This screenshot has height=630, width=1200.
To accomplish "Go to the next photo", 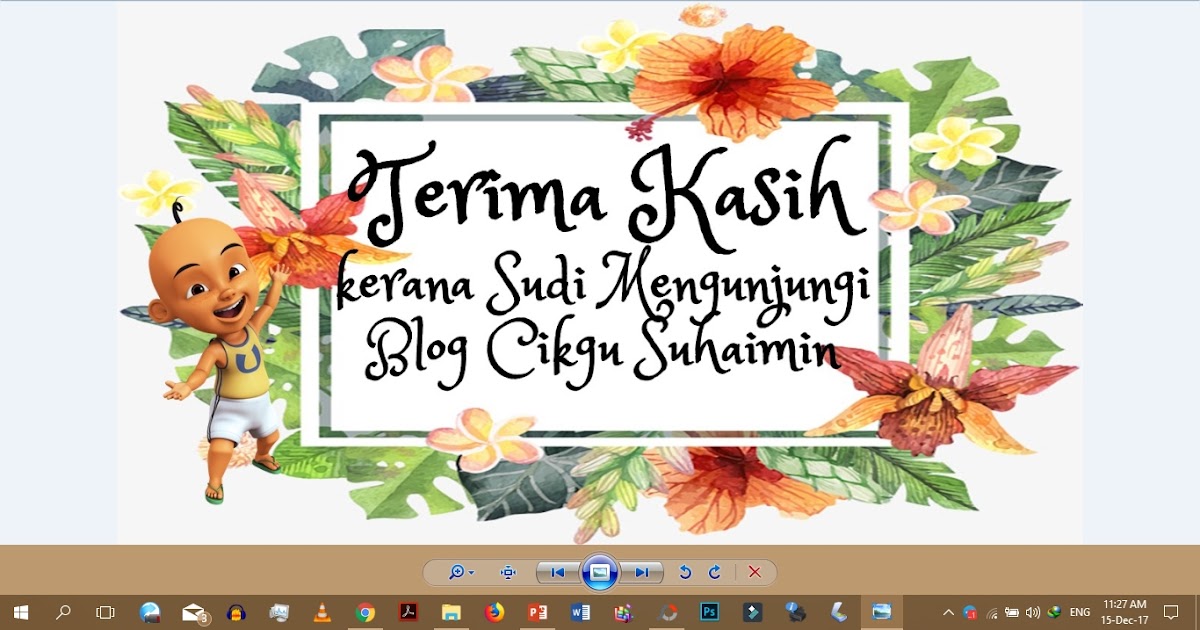I will click(x=641, y=572).
